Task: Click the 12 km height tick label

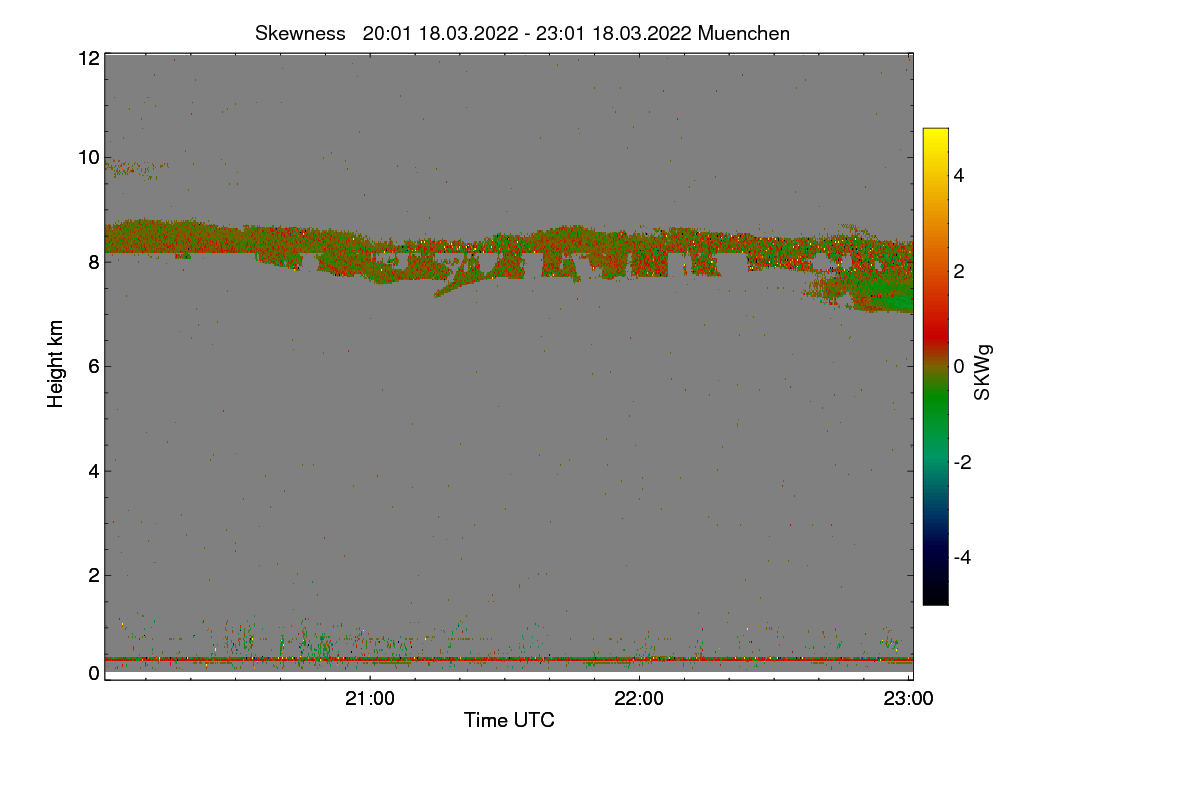Action: click(88, 58)
